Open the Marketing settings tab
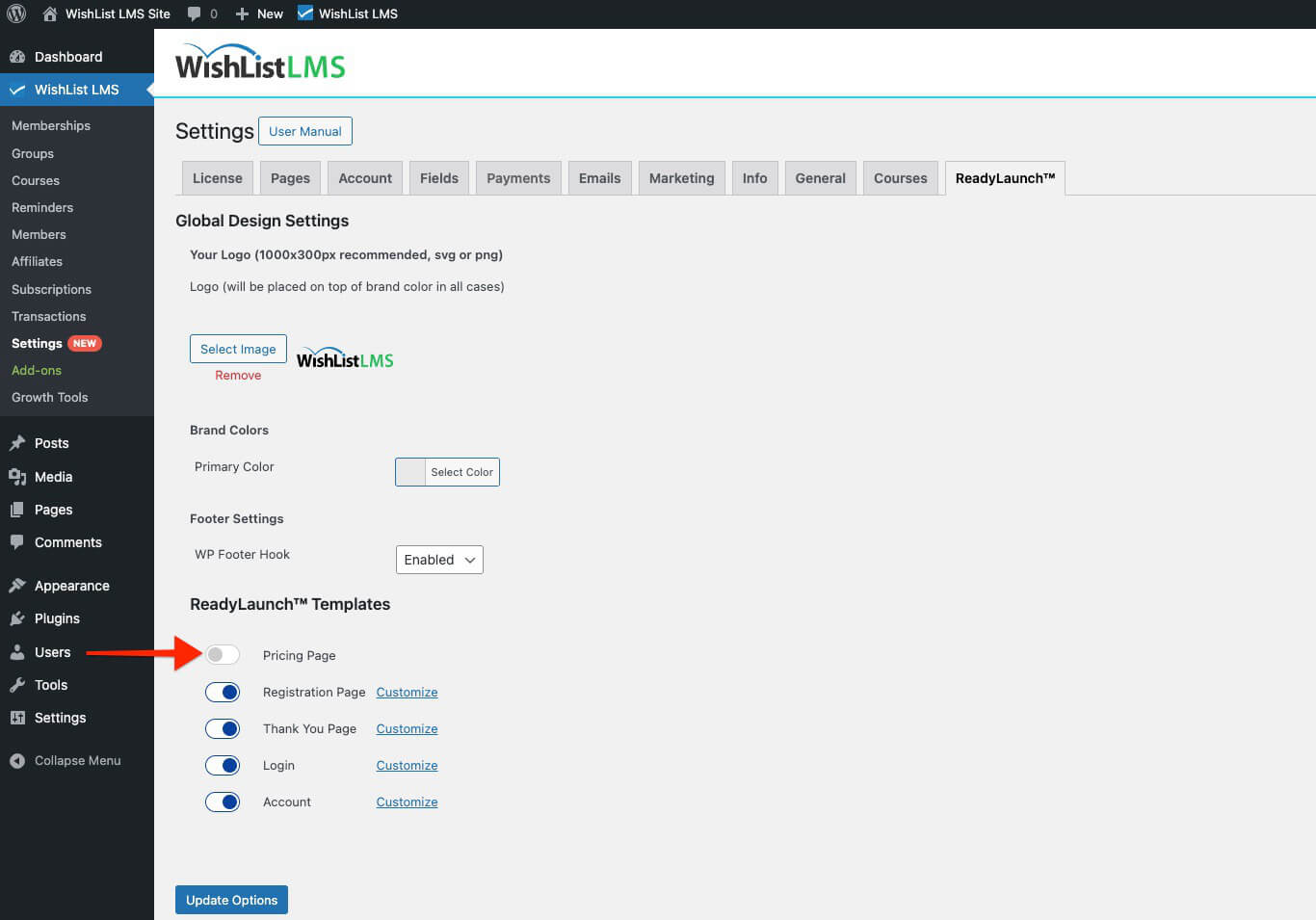This screenshot has height=920, width=1316. click(681, 177)
